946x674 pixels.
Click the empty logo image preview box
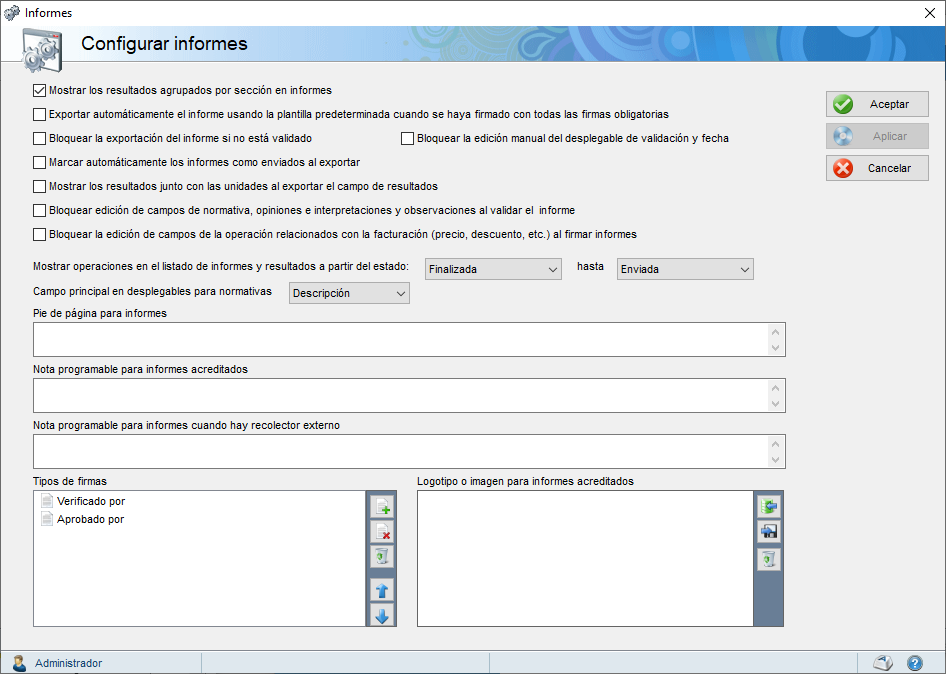tap(585, 559)
